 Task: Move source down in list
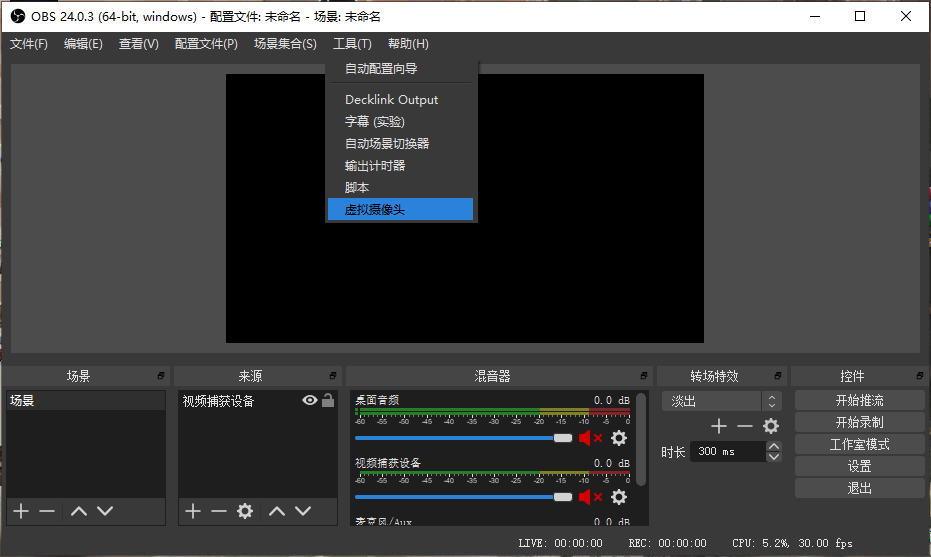click(303, 511)
